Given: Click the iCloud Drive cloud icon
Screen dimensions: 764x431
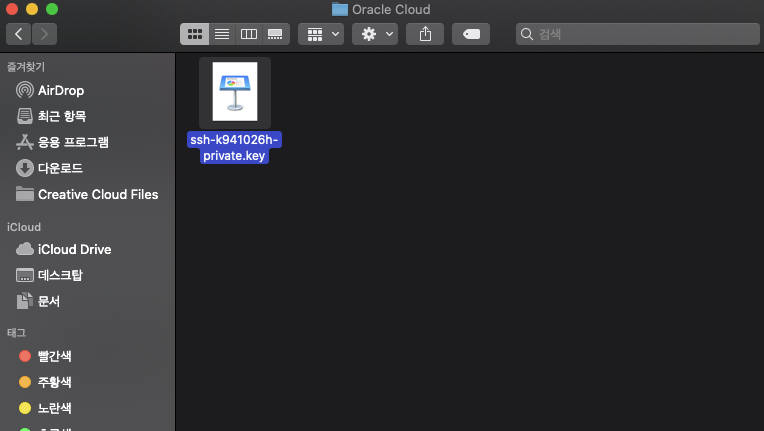Looking at the screenshot, I should coord(25,249).
